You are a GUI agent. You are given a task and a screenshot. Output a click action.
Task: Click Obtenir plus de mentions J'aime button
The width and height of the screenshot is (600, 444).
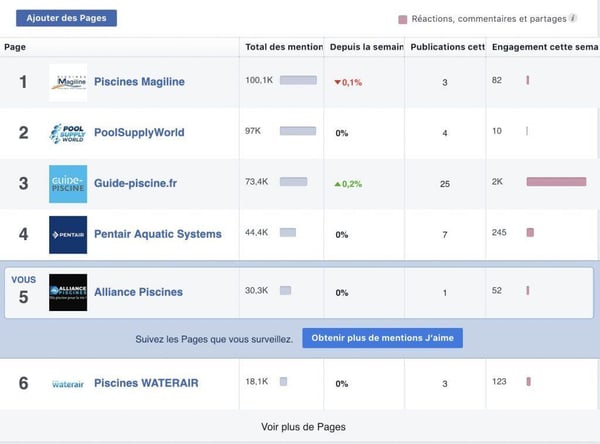tap(382, 338)
